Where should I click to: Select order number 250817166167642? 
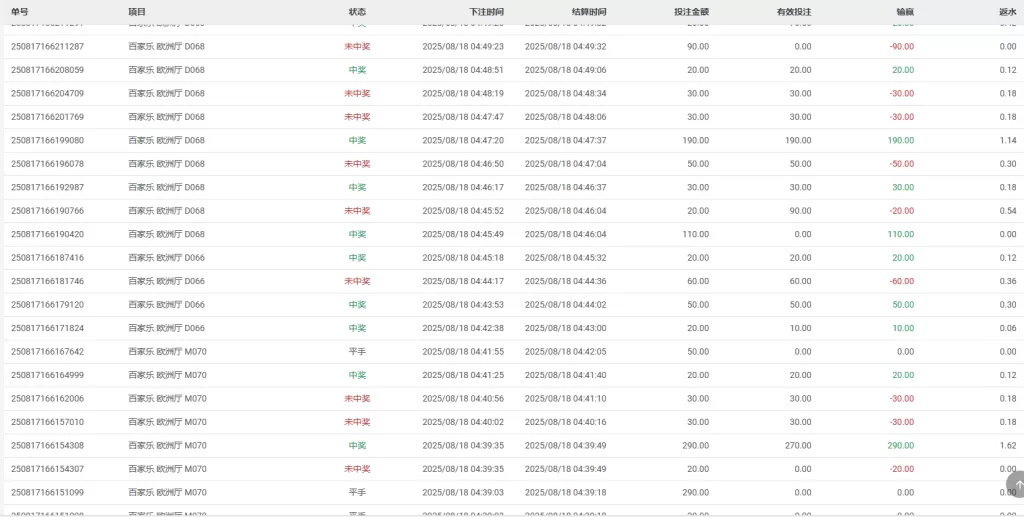(x=47, y=352)
